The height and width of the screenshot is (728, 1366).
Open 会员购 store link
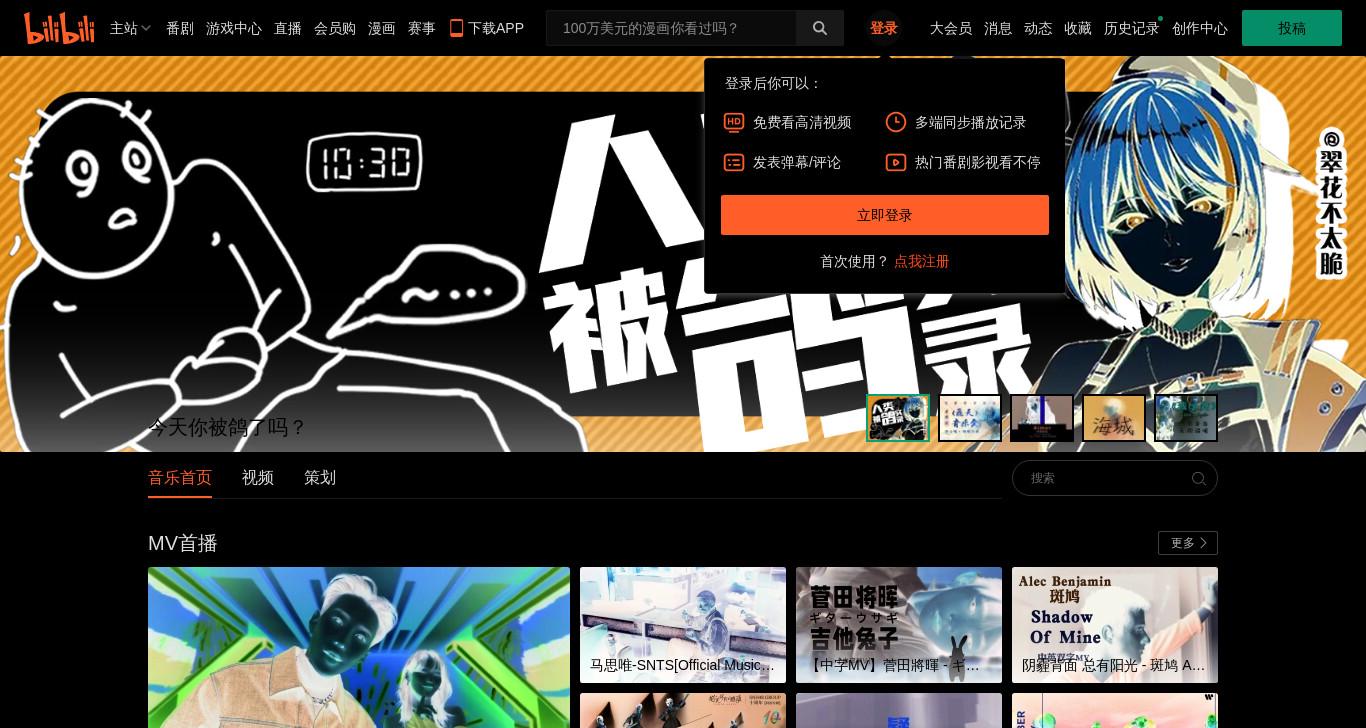click(335, 28)
